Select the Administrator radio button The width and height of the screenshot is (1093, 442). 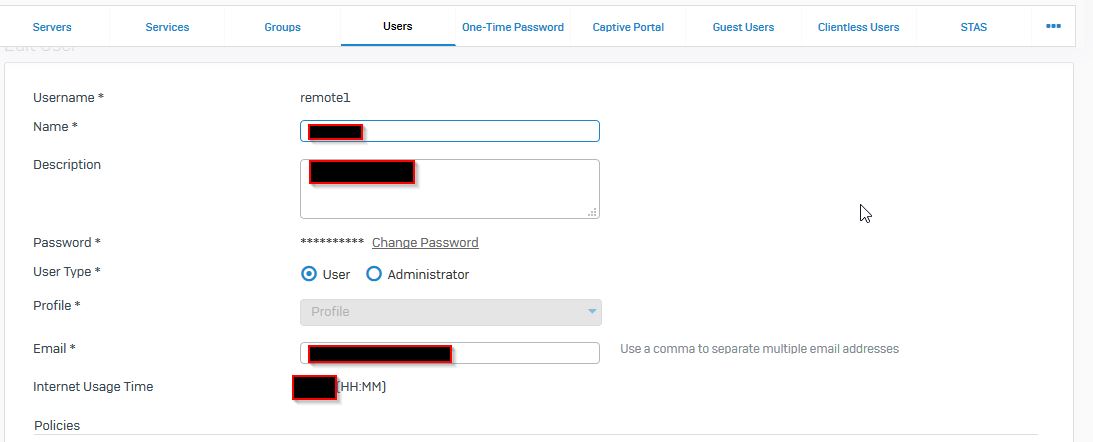click(x=374, y=274)
